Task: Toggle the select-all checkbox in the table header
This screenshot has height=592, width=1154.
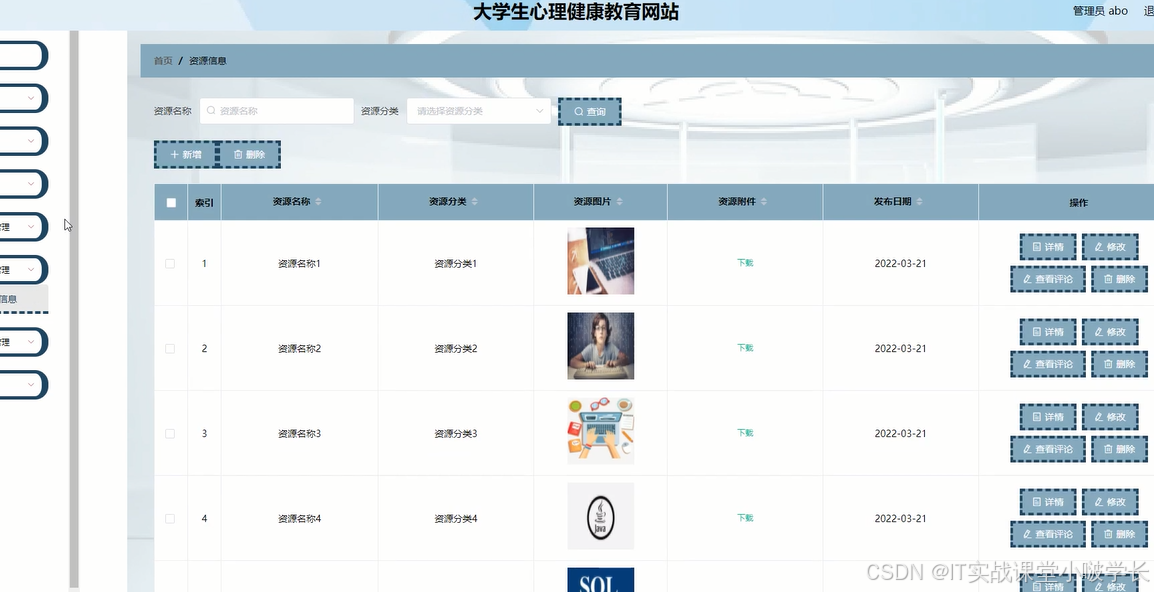Action: click(x=171, y=202)
